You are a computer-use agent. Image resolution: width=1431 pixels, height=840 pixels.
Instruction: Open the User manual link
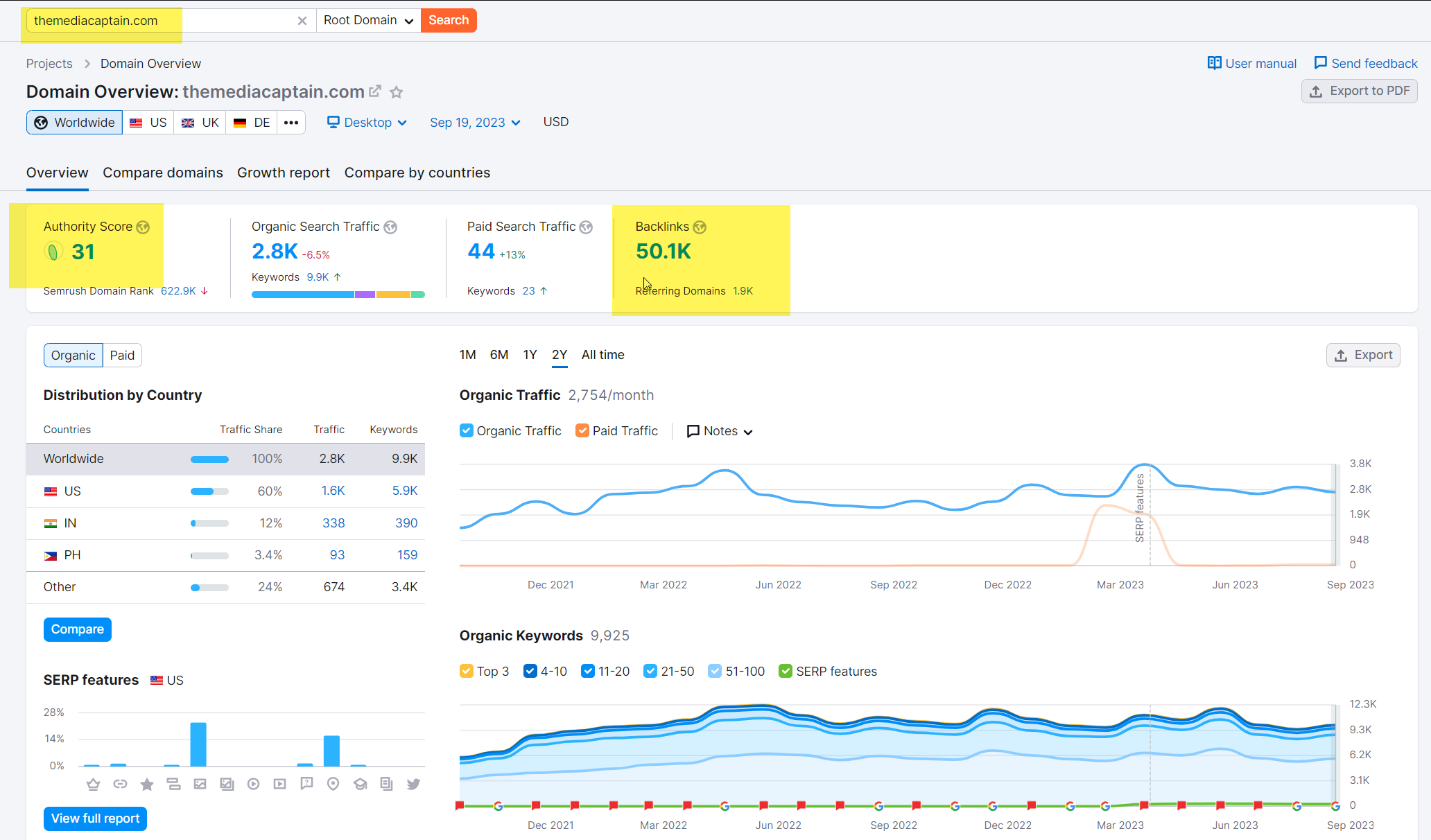click(x=1251, y=64)
